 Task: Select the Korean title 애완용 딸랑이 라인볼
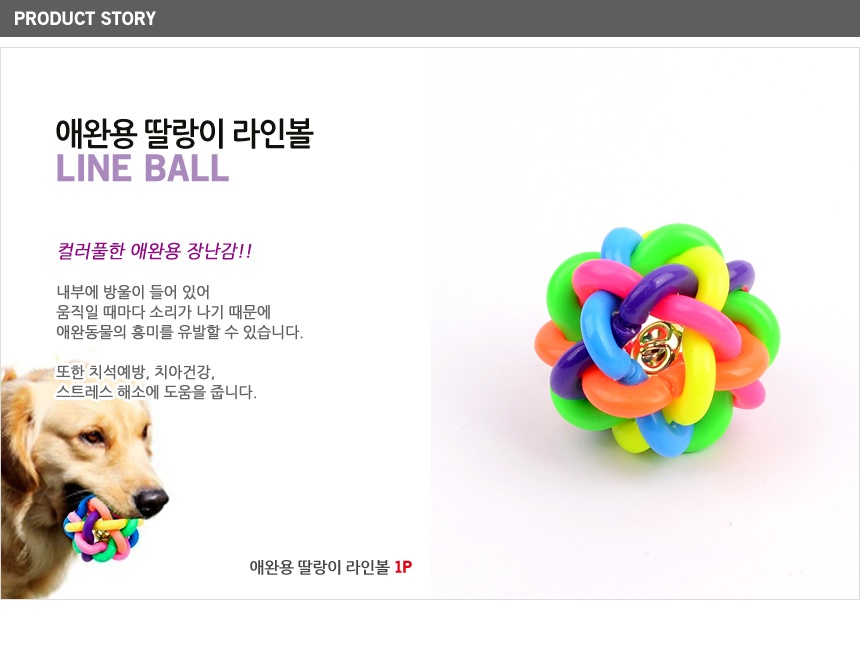(x=184, y=133)
